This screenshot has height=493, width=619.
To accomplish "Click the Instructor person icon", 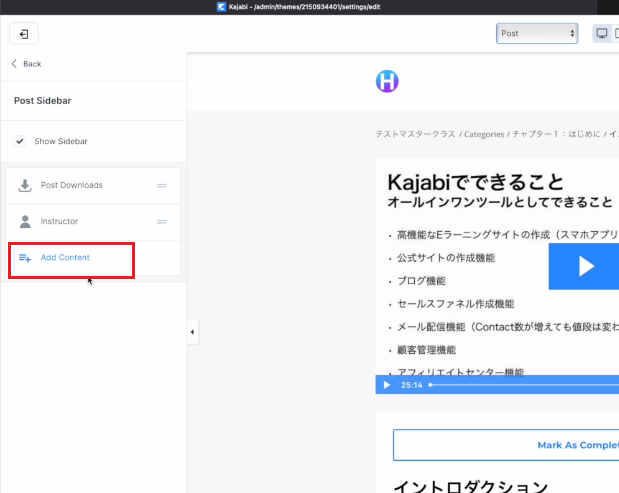I will pos(25,221).
